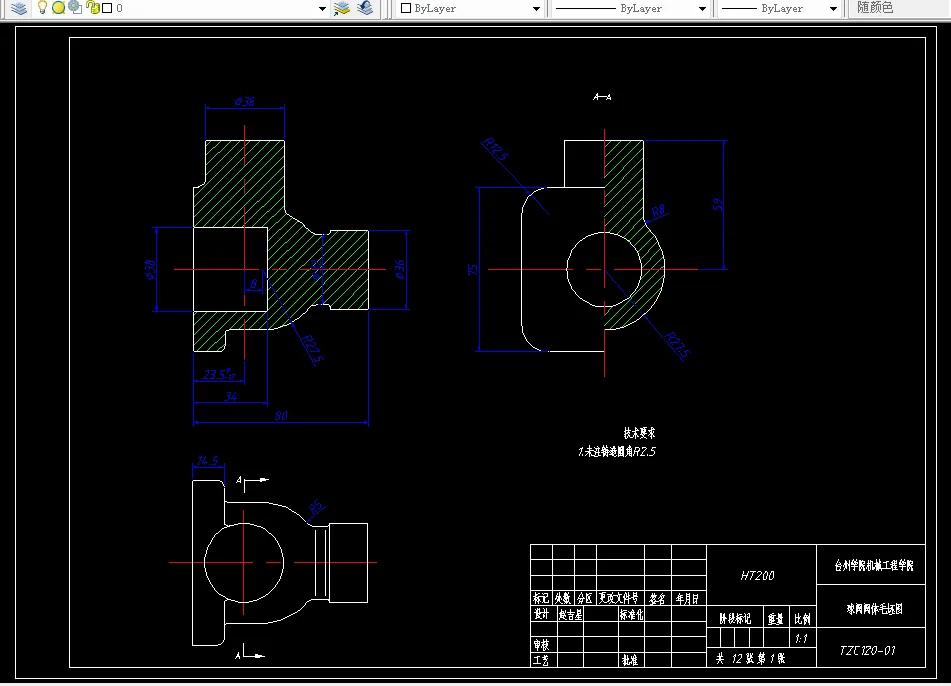Viewport: 951px width, 686px height.
Task: Select the R12.5 radius dimension
Action: pyautogui.click(x=495, y=149)
